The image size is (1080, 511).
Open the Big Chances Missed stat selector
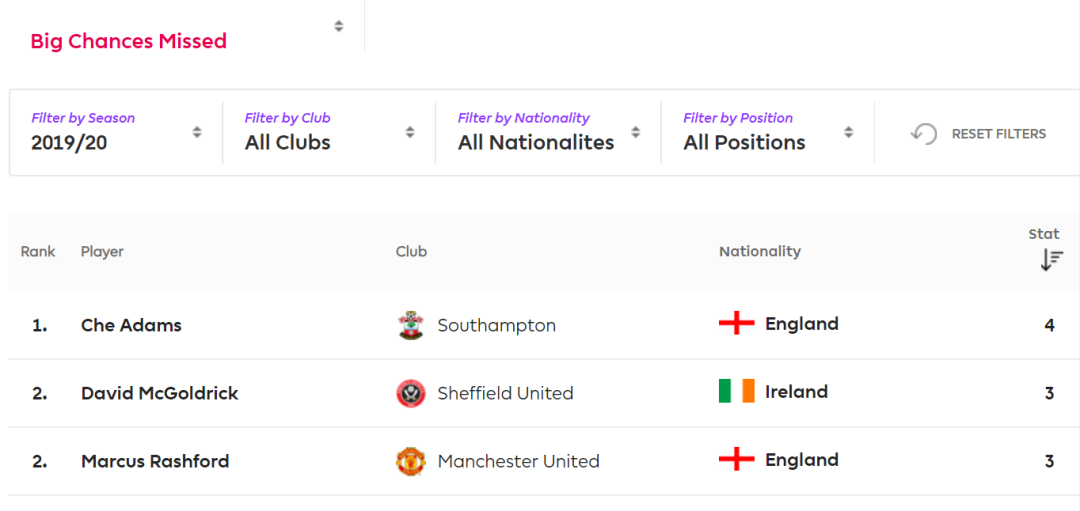coord(187,33)
